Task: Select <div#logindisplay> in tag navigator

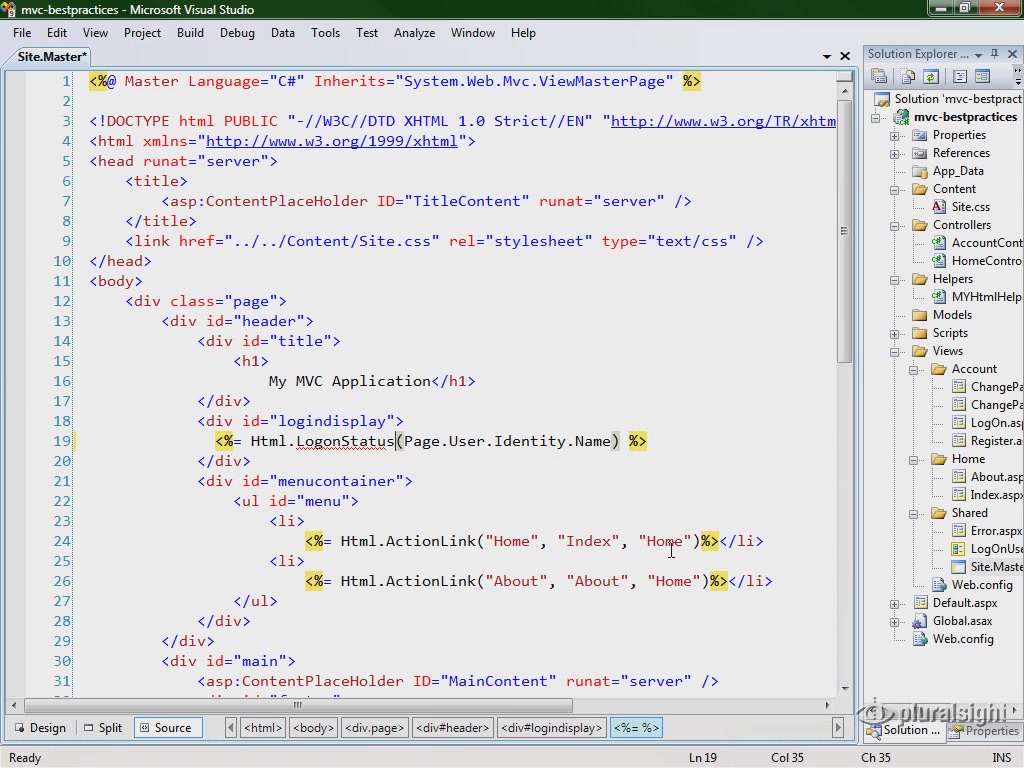Action: 552,728
